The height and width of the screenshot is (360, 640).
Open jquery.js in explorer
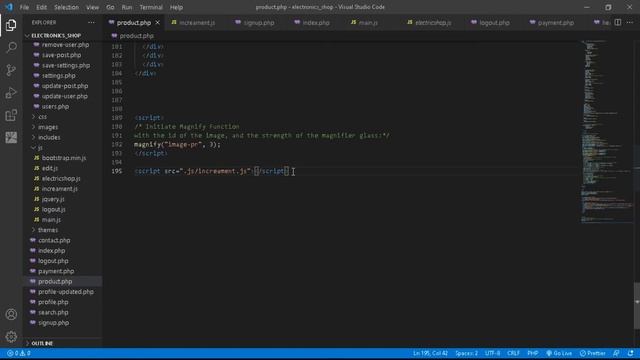pos(53,199)
